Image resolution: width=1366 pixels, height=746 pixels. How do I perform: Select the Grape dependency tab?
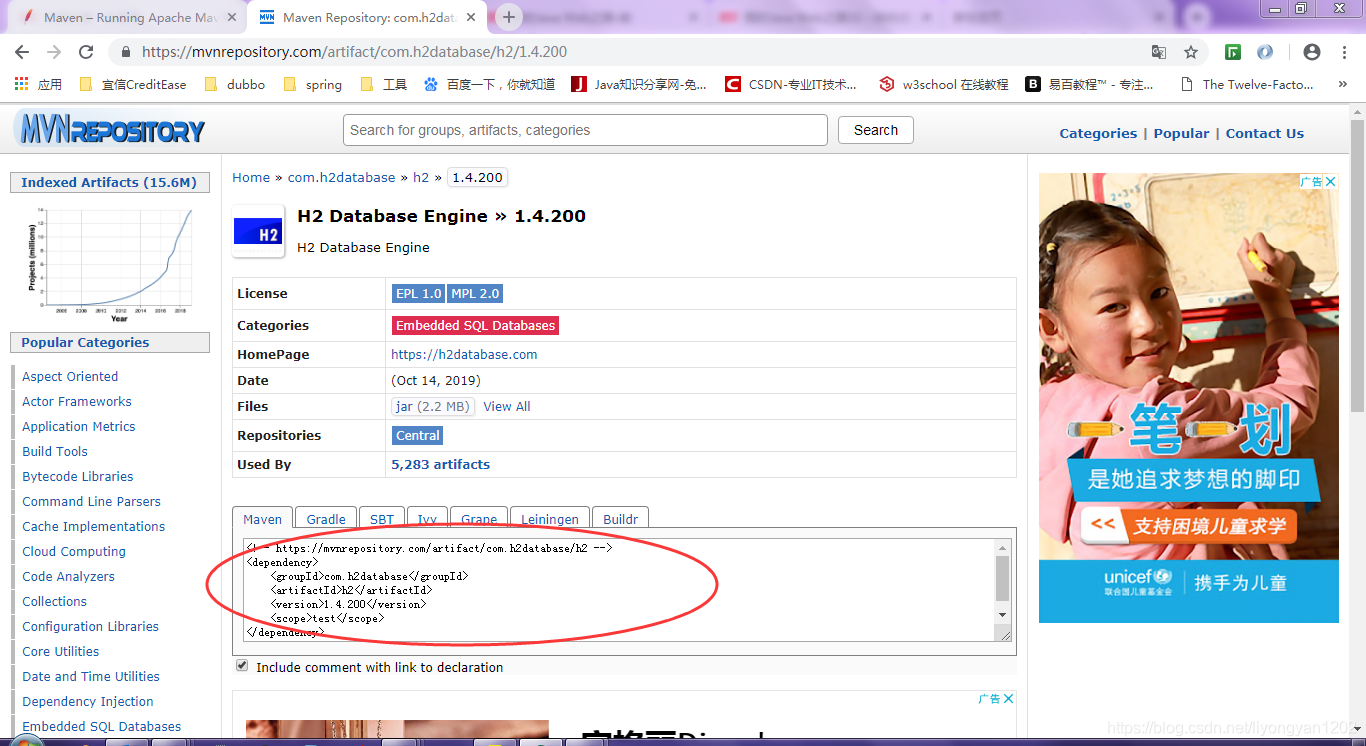point(479,519)
